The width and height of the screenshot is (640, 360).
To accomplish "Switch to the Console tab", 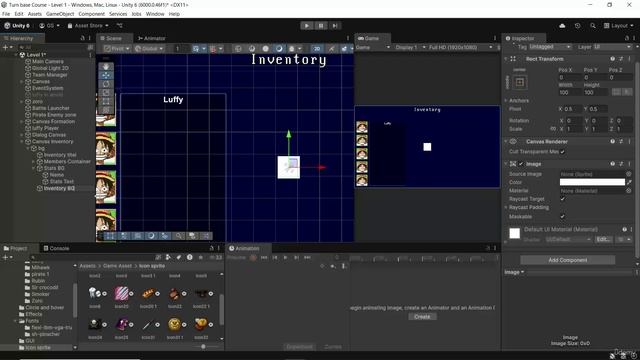I will 56,248.
